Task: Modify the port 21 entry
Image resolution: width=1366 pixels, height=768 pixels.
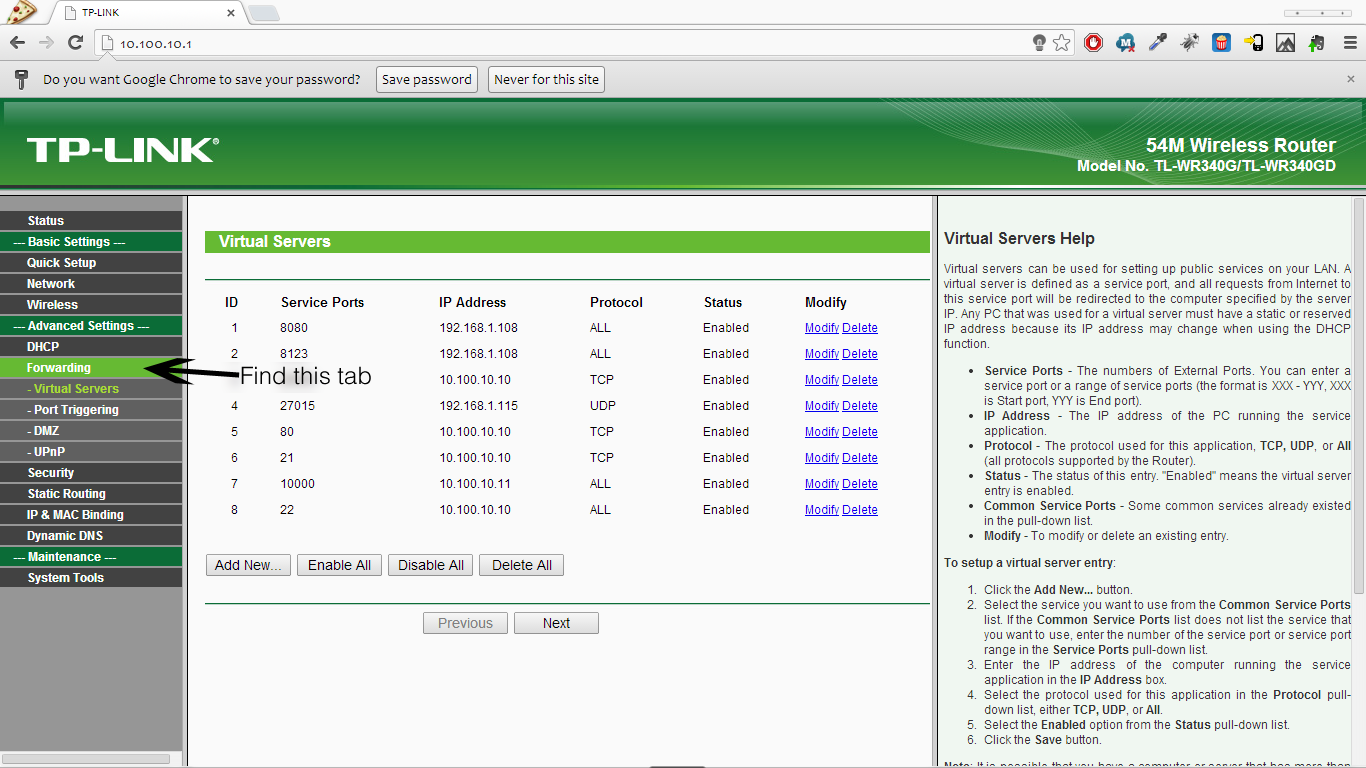Action: click(x=822, y=458)
